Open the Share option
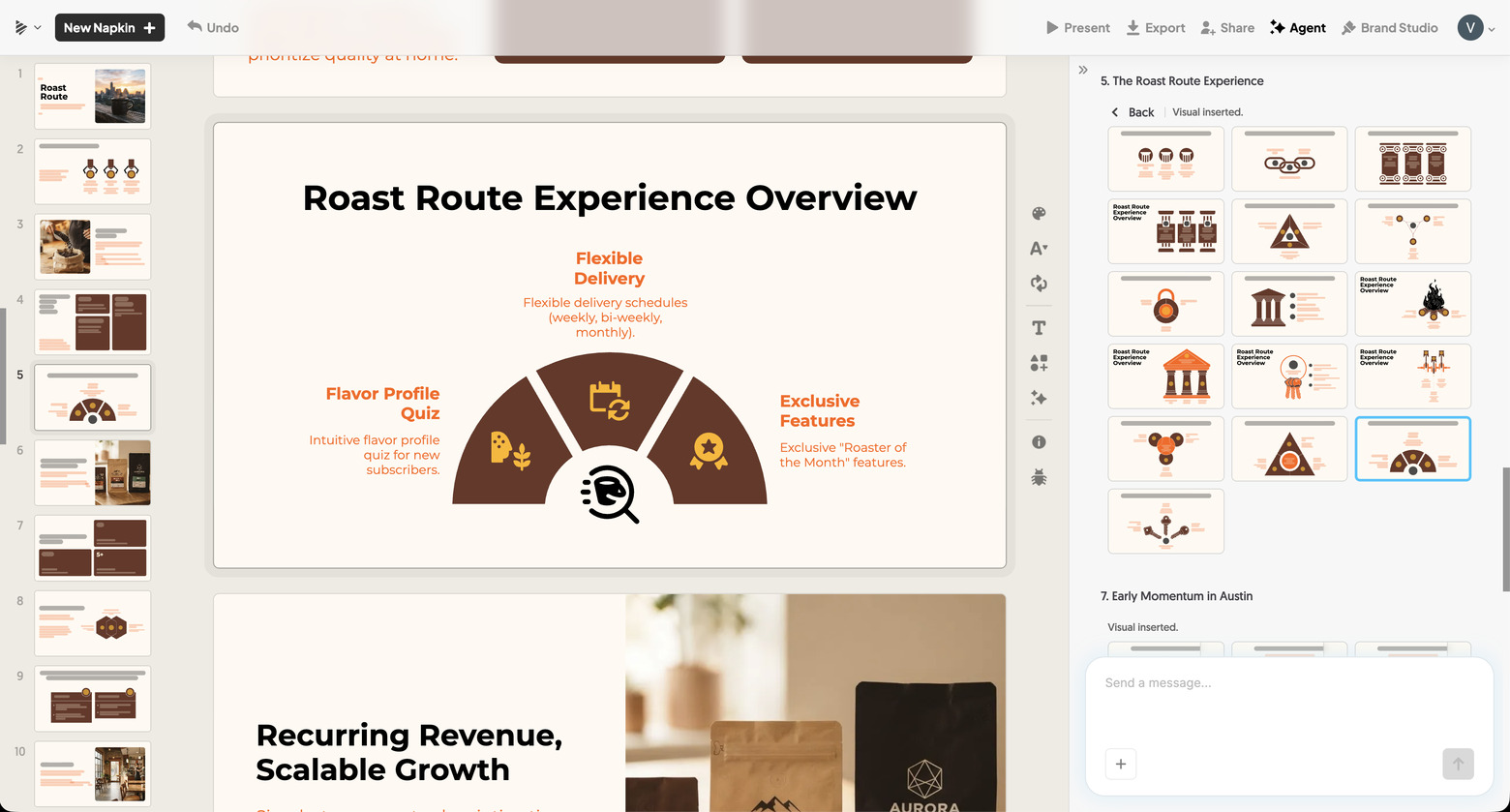The image size is (1510, 812). pos(1227,28)
